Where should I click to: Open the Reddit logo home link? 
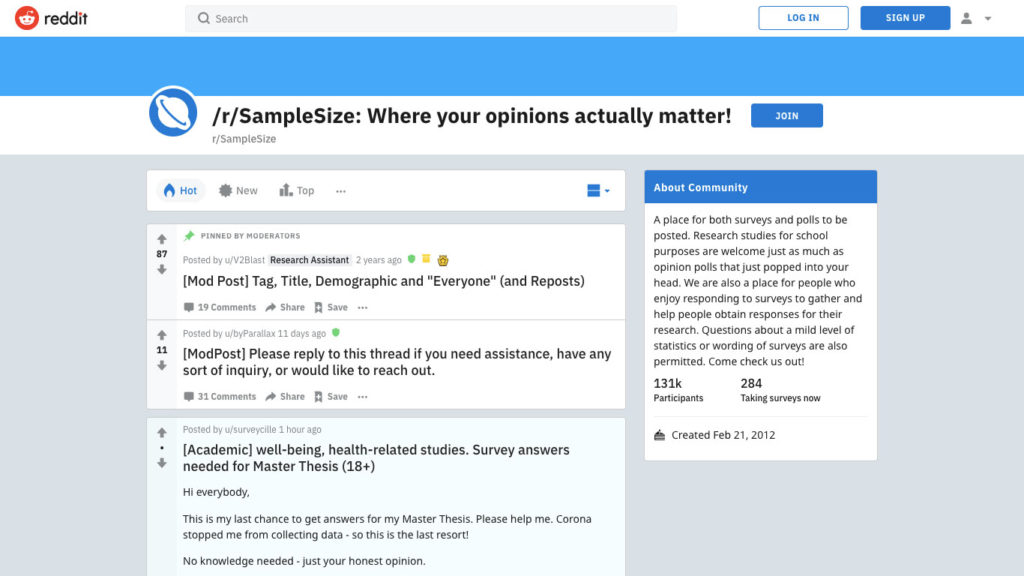(51, 18)
